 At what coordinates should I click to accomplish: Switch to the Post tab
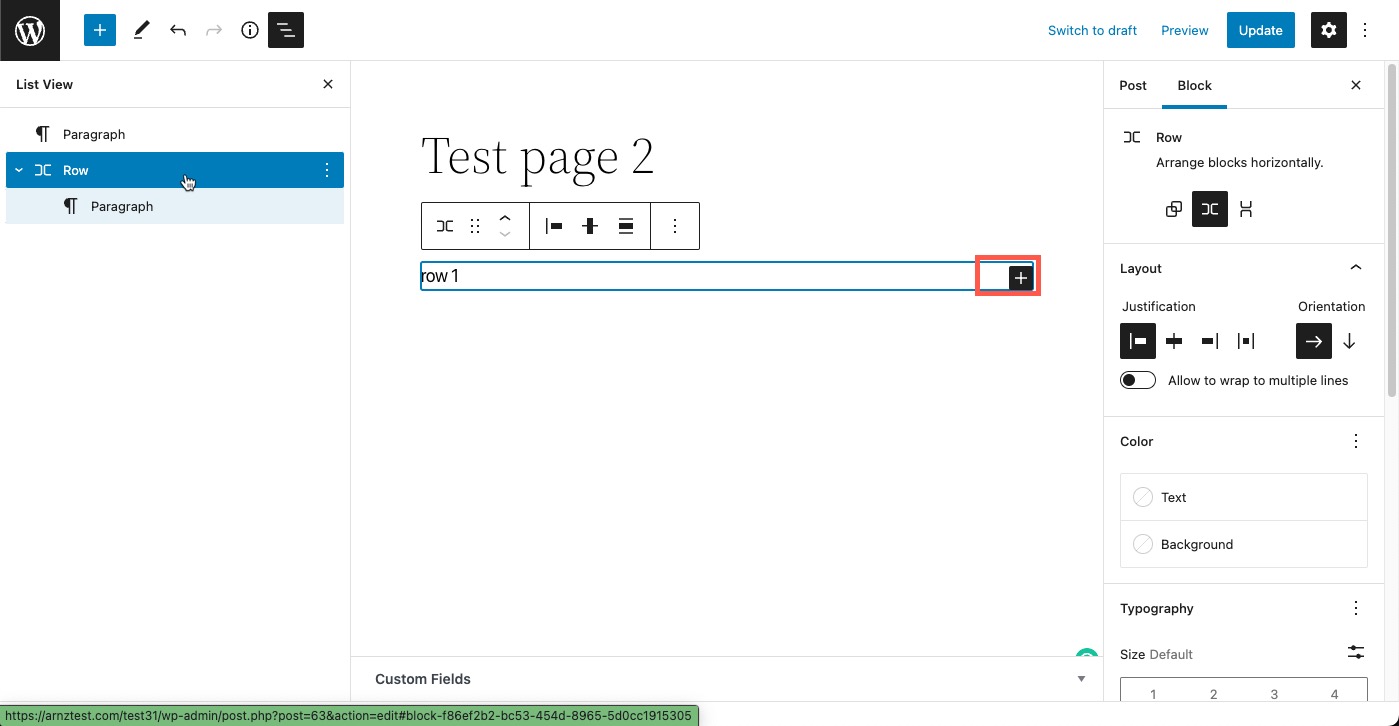point(1133,85)
